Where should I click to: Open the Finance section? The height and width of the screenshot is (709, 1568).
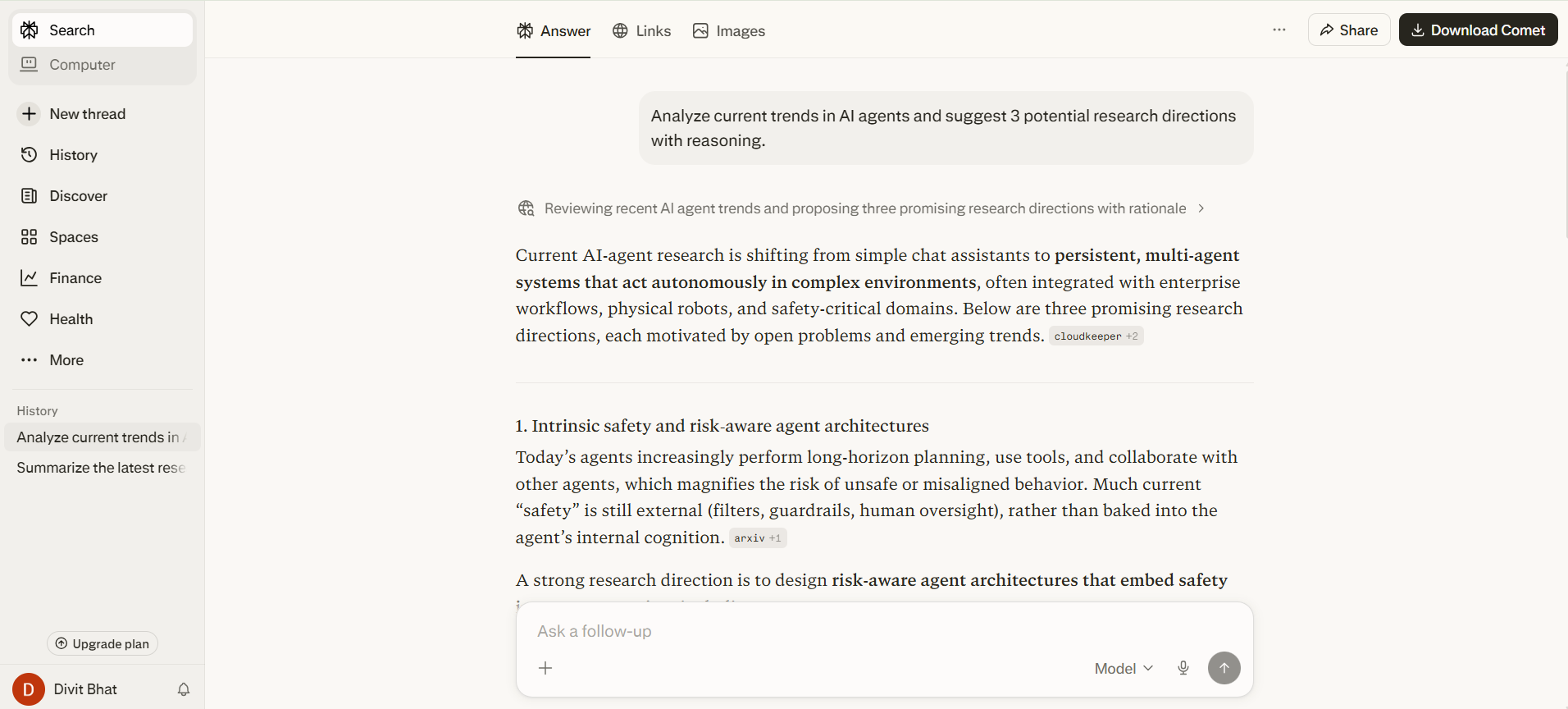coord(74,277)
